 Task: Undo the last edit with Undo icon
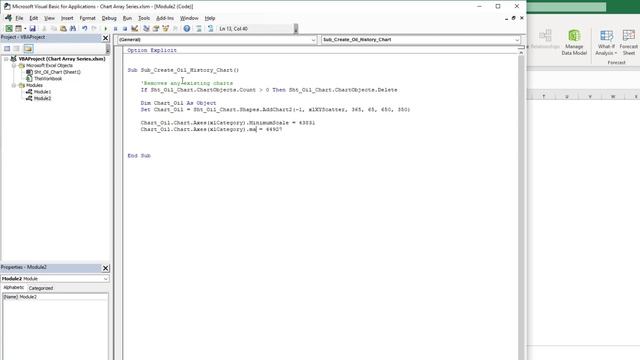click(84, 29)
